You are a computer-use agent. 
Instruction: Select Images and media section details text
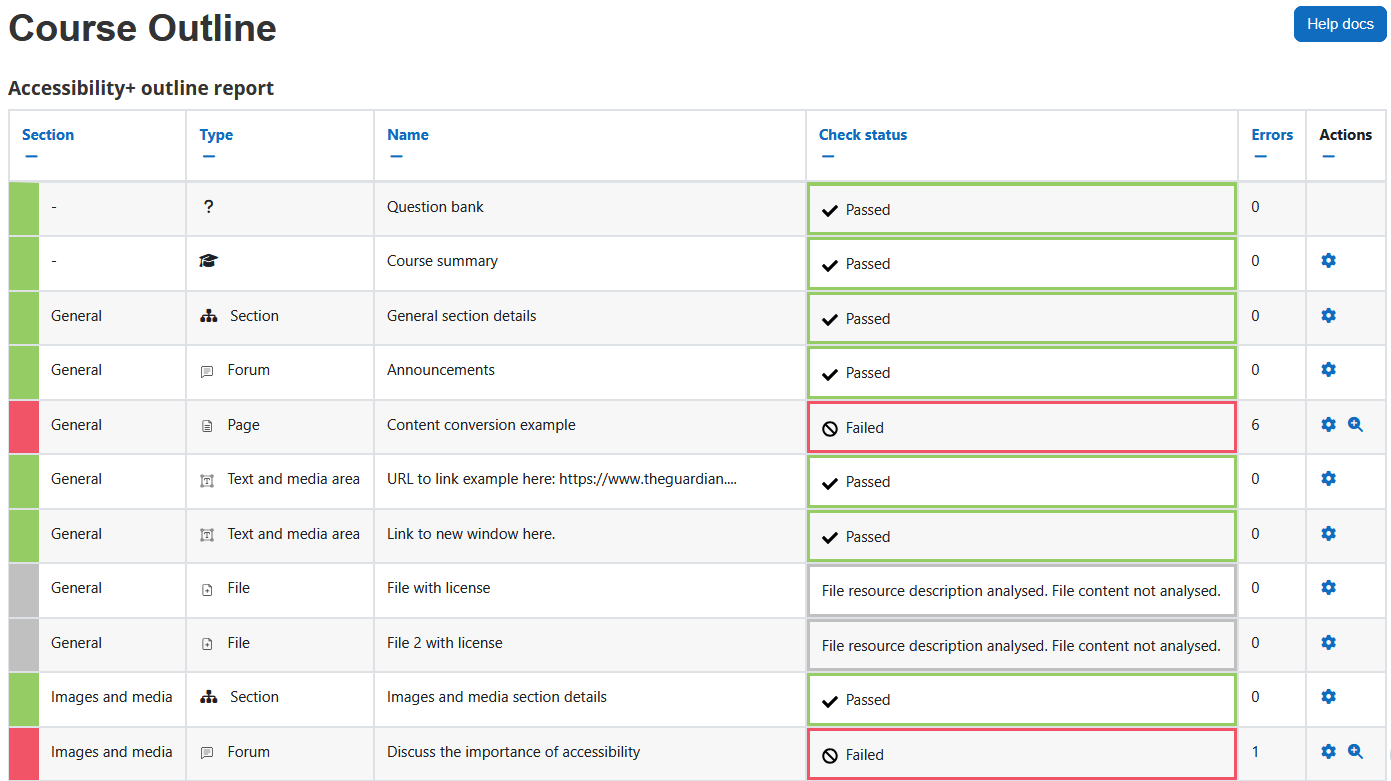click(497, 697)
